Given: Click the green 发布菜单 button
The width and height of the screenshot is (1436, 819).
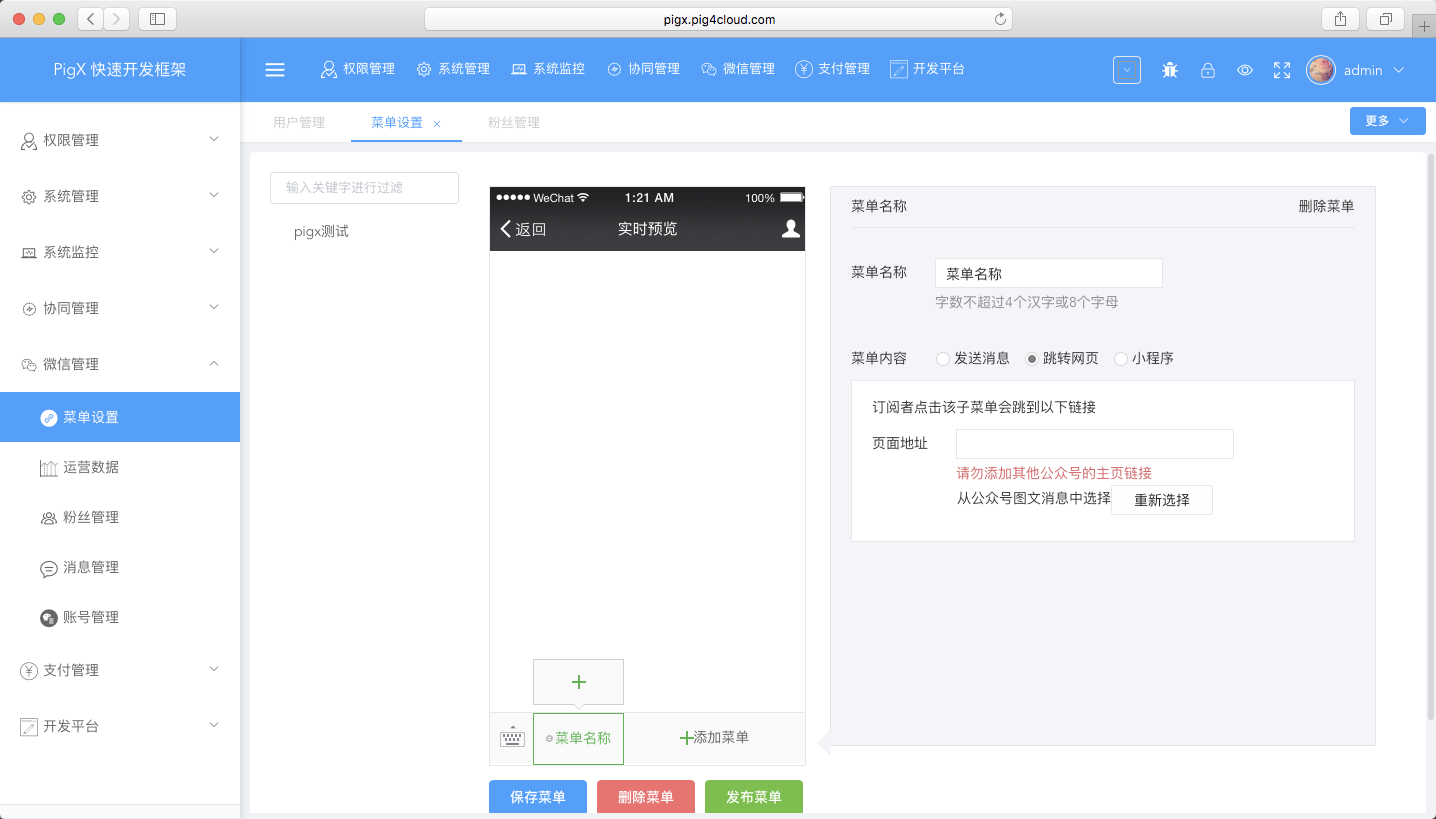Looking at the screenshot, I should pos(754,797).
